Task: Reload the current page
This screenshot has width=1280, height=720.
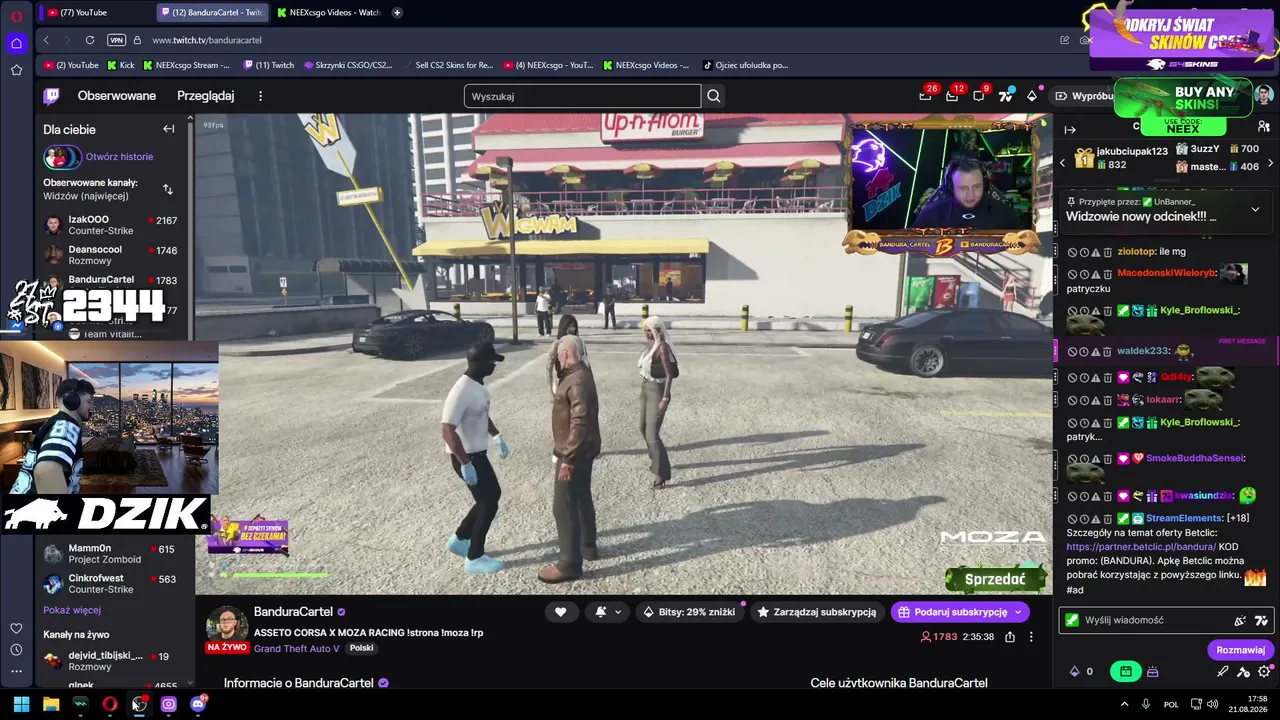Action: (90, 40)
